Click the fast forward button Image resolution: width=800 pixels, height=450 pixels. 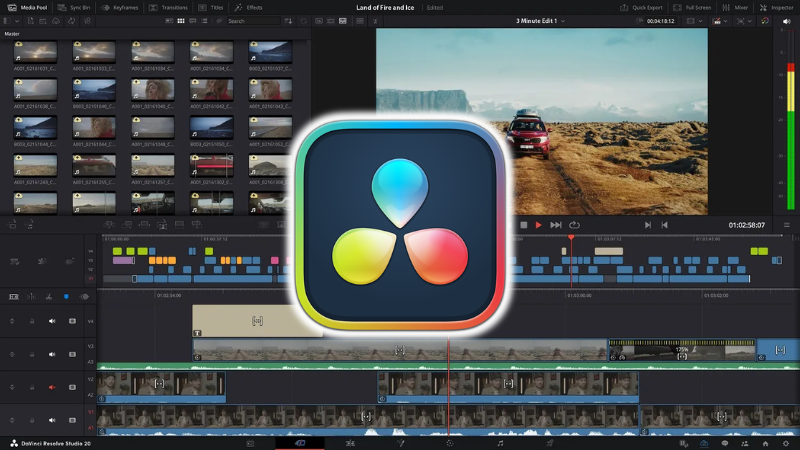pyautogui.click(x=556, y=225)
